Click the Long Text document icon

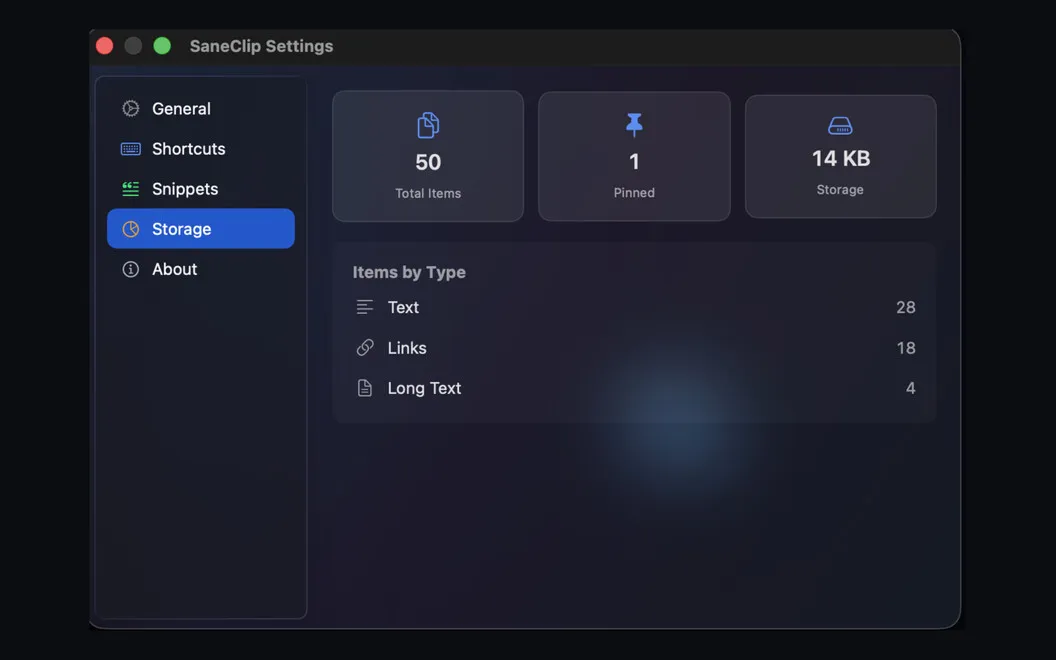pos(364,388)
